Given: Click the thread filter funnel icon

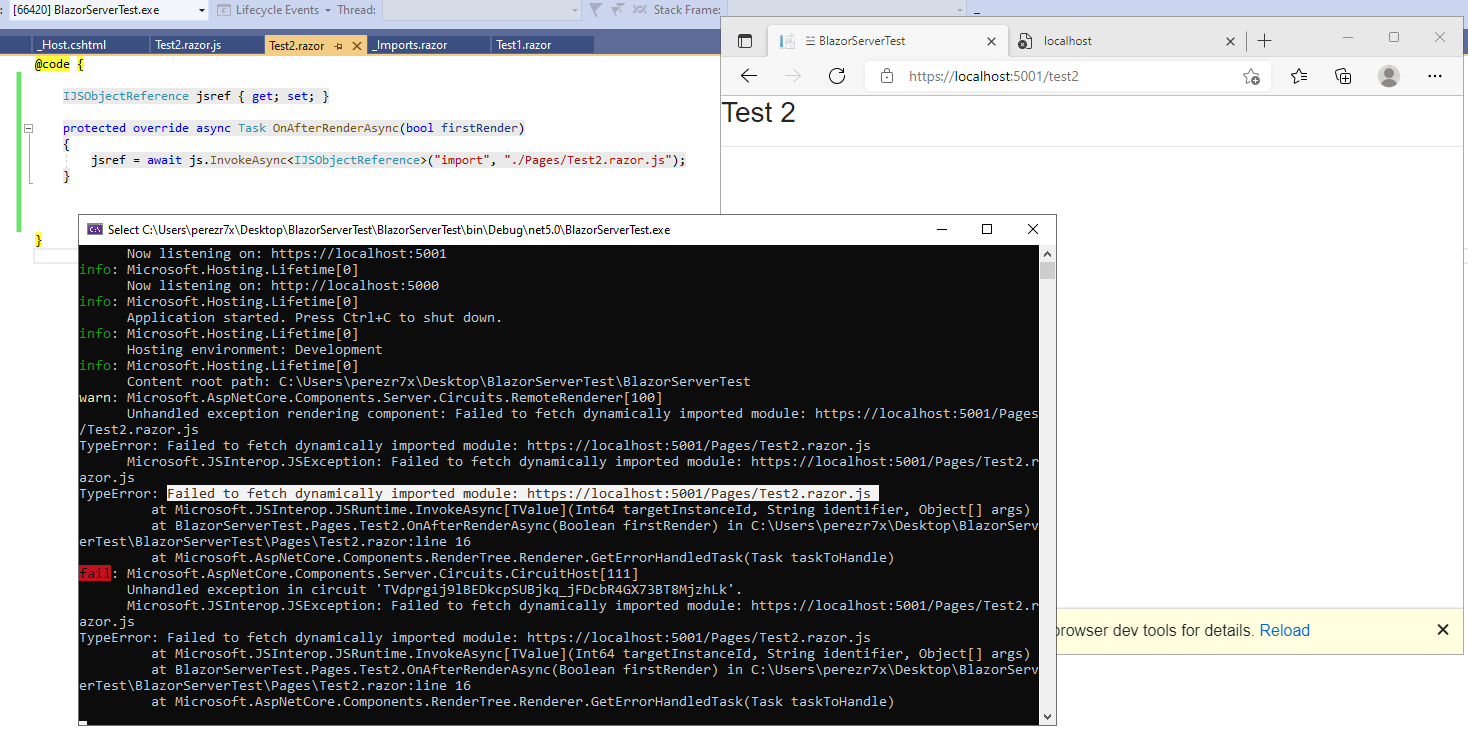Looking at the screenshot, I should [595, 10].
